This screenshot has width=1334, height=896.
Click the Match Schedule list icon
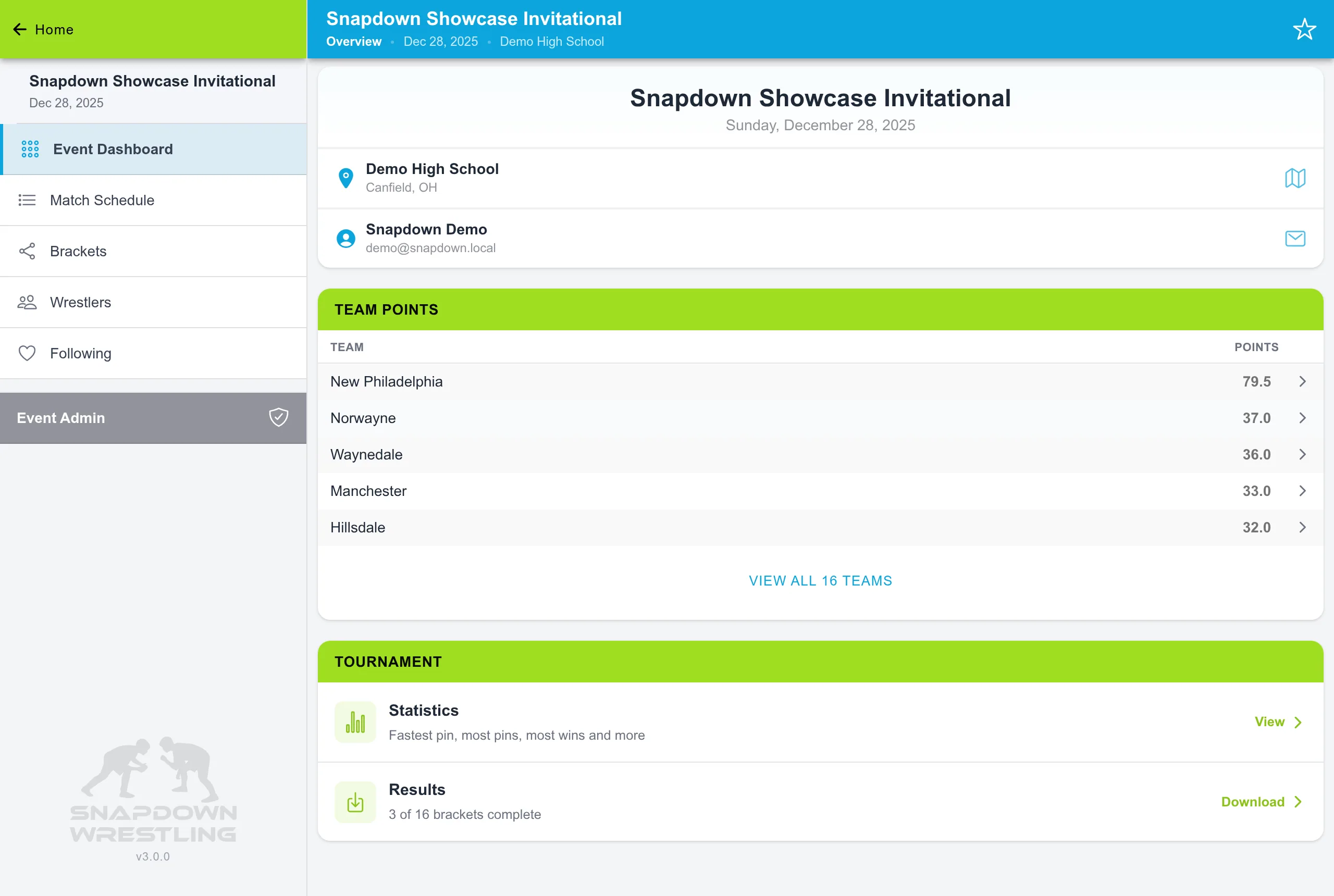pyautogui.click(x=27, y=200)
